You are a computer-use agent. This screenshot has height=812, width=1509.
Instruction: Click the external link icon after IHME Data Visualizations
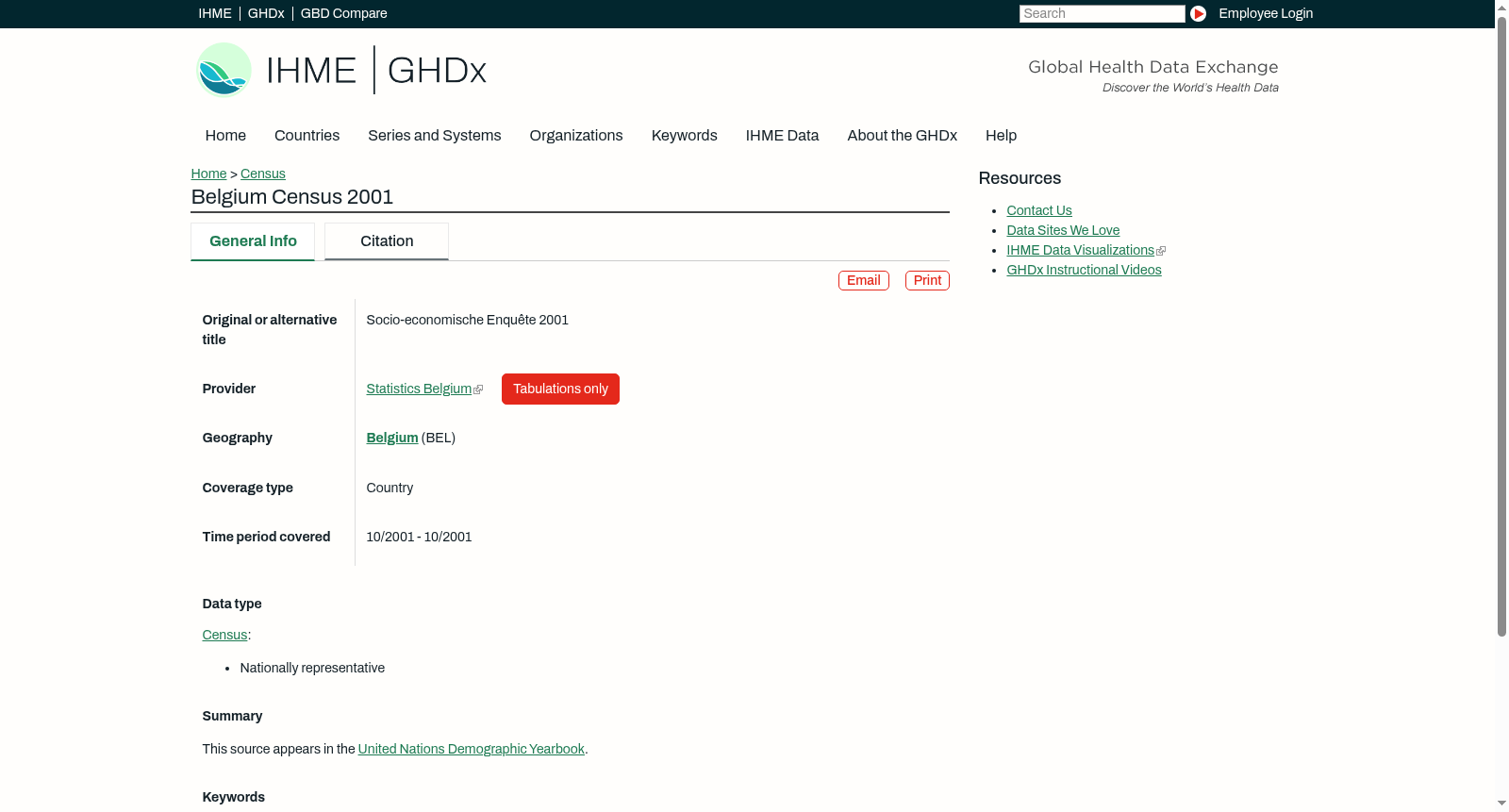pos(1161,251)
